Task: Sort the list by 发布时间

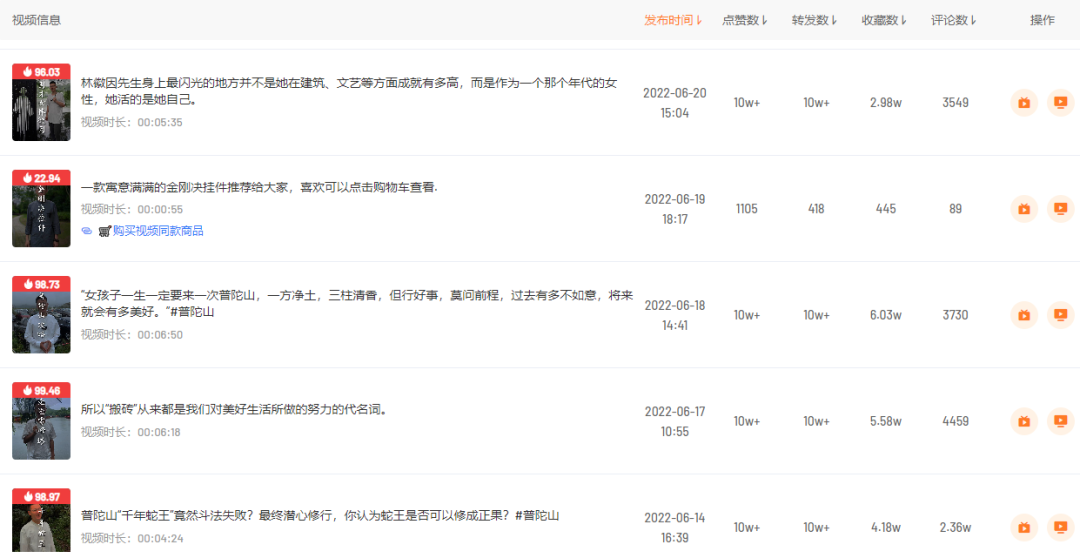Action: [673, 20]
